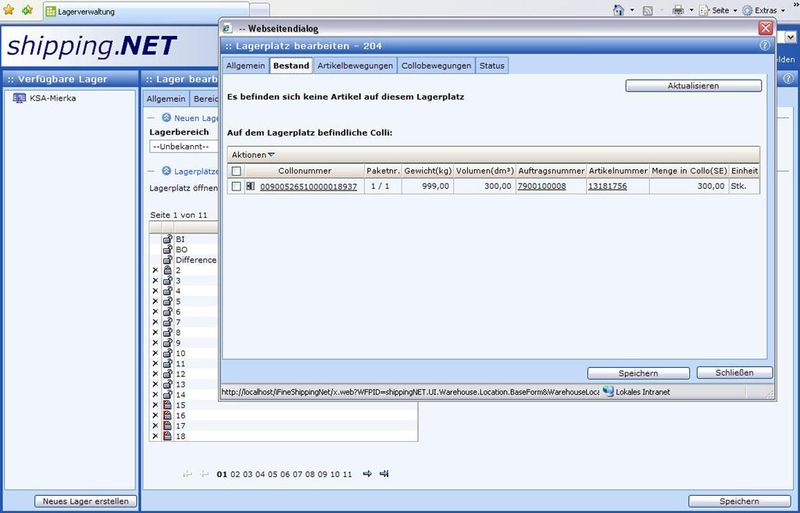Open the Aktionen dropdown menu

tap(251, 155)
